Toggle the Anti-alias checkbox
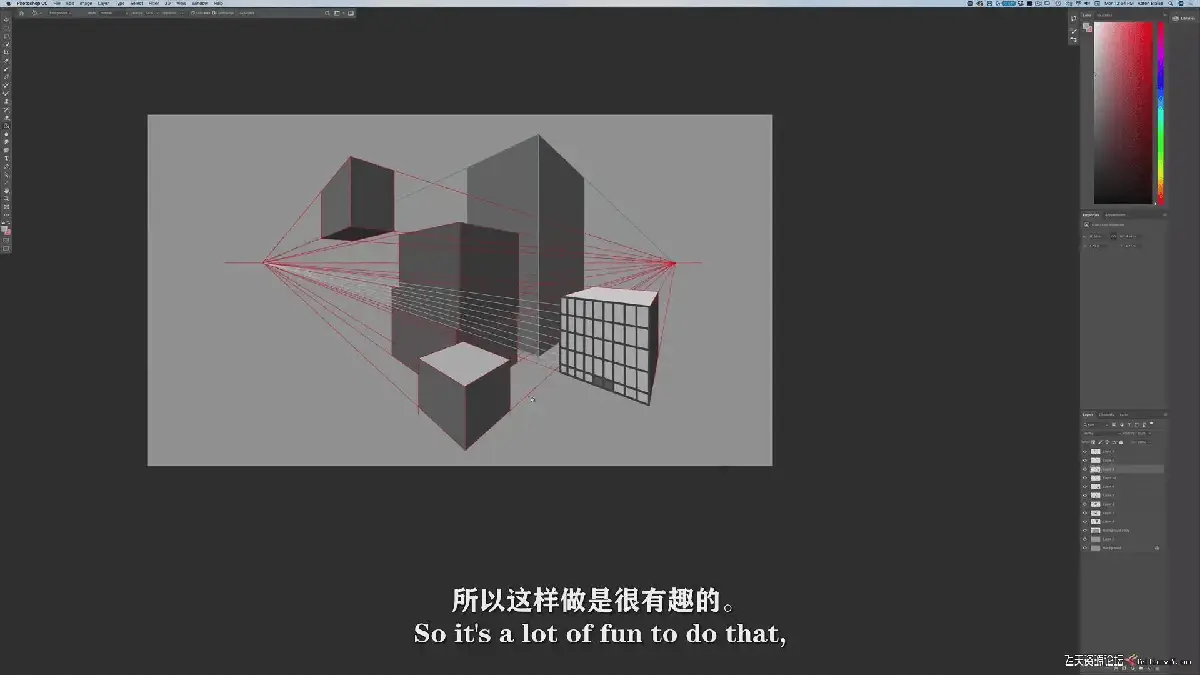 [193, 13]
